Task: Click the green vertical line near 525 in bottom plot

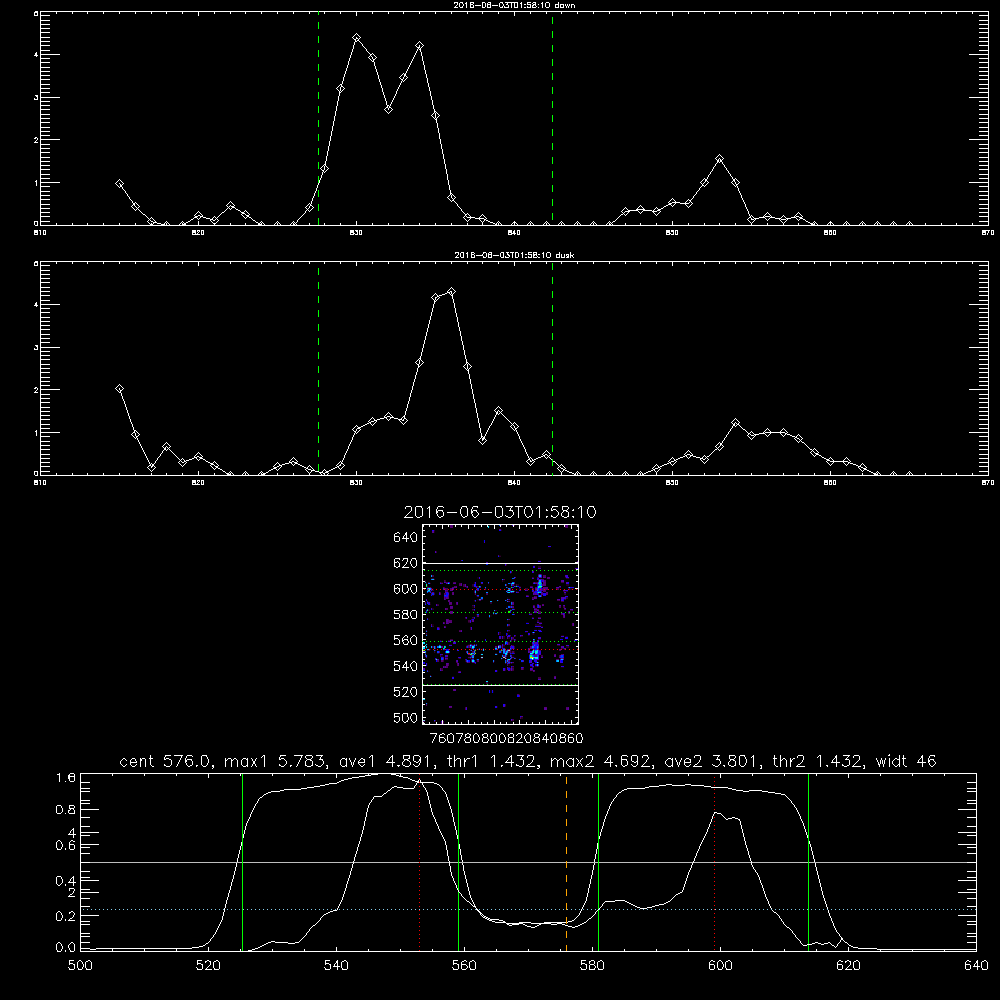Action: pyautogui.click(x=242, y=862)
